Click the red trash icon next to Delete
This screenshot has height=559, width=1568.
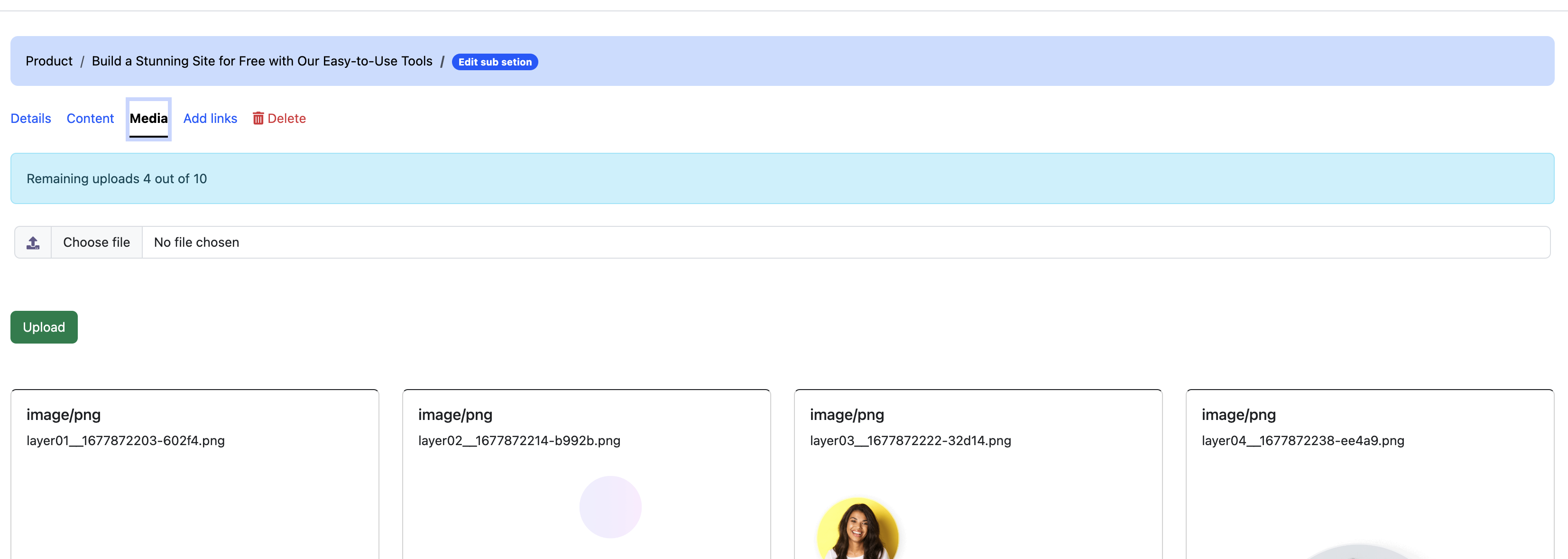(258, 118)
